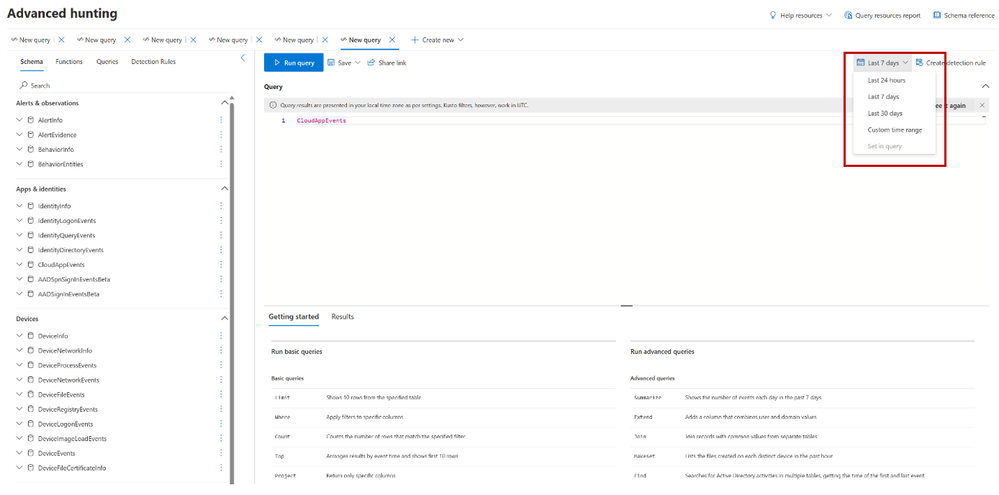The width and height of the screenshot is (999, 495).
Task: Open the Save dropdown chevron
Action: pyautogui.click(x=358, y=63)
